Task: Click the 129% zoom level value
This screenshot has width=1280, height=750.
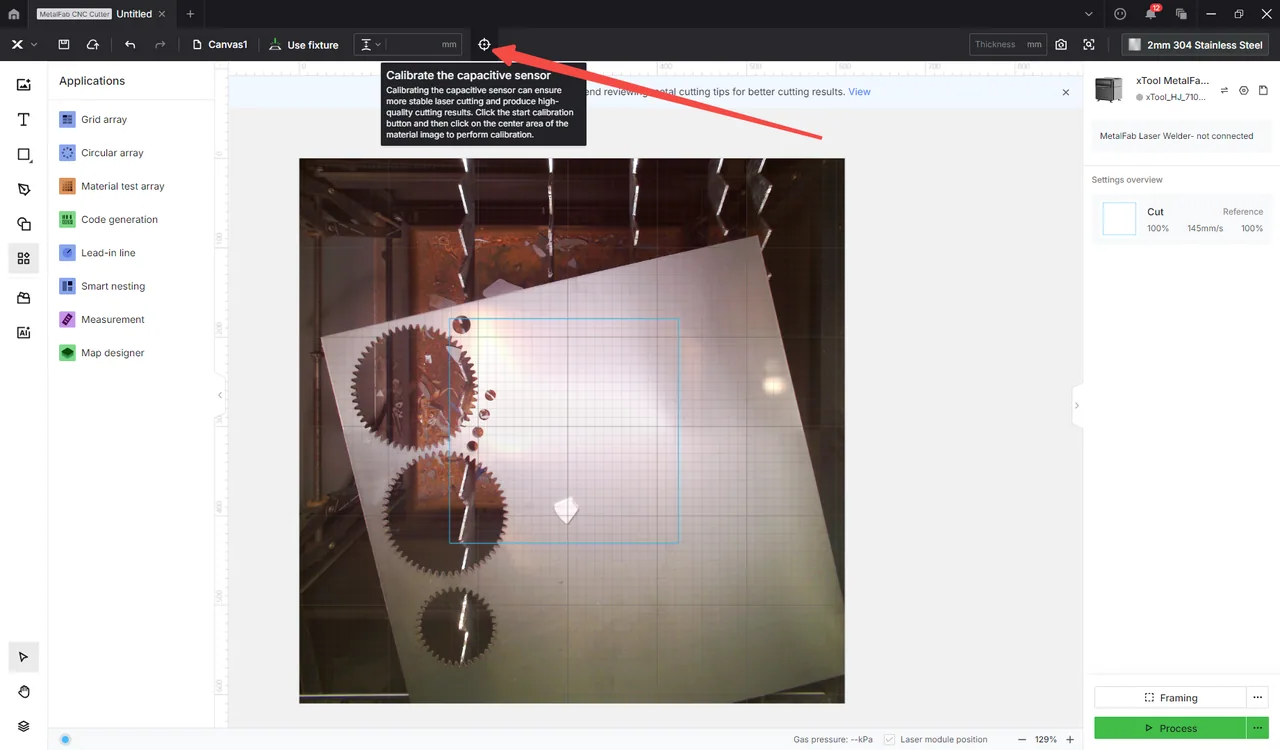Action: (x=1046, y=740)
